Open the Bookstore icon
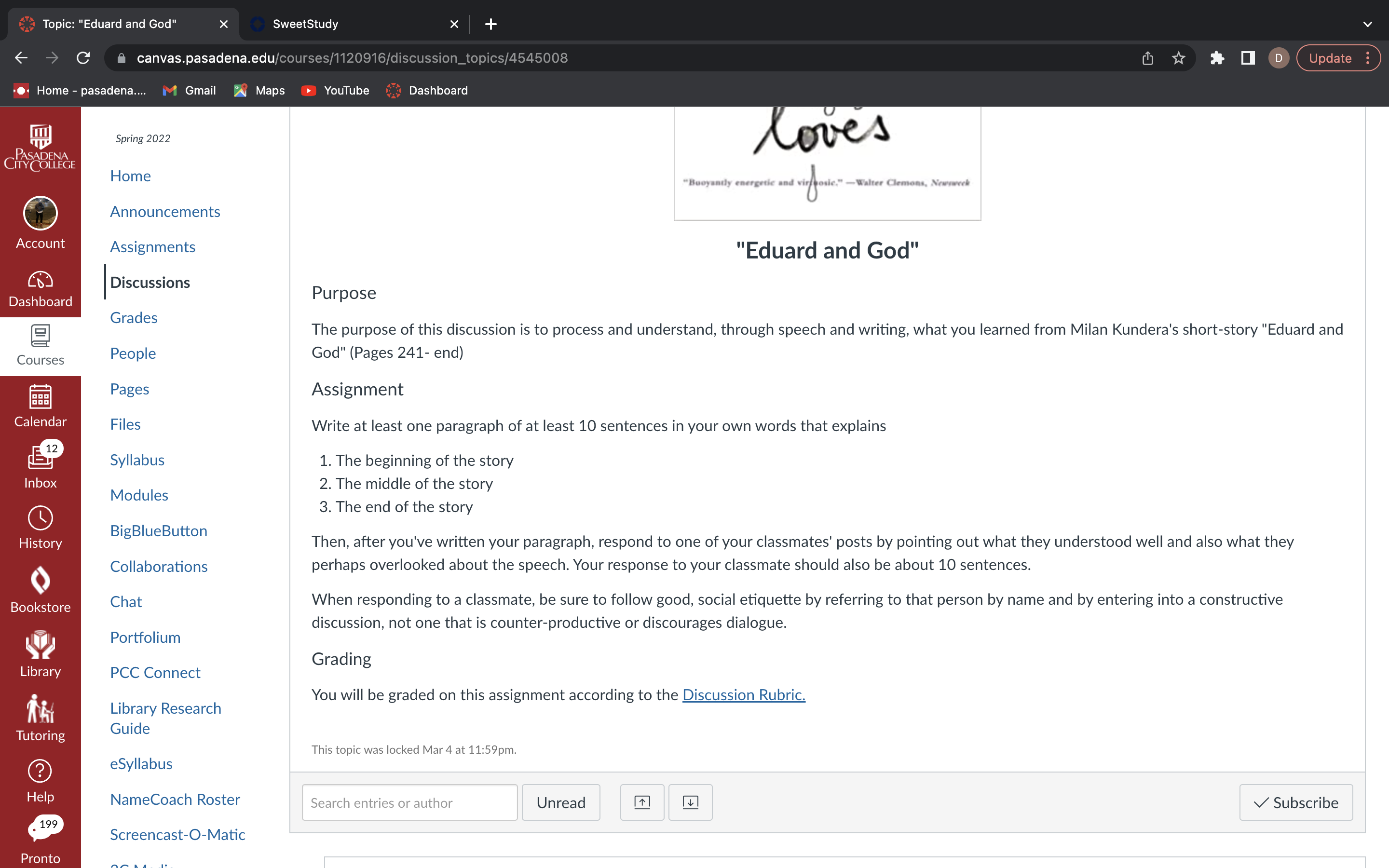Viewport: 1389px width, 868px height. click(x=40, y=581)
